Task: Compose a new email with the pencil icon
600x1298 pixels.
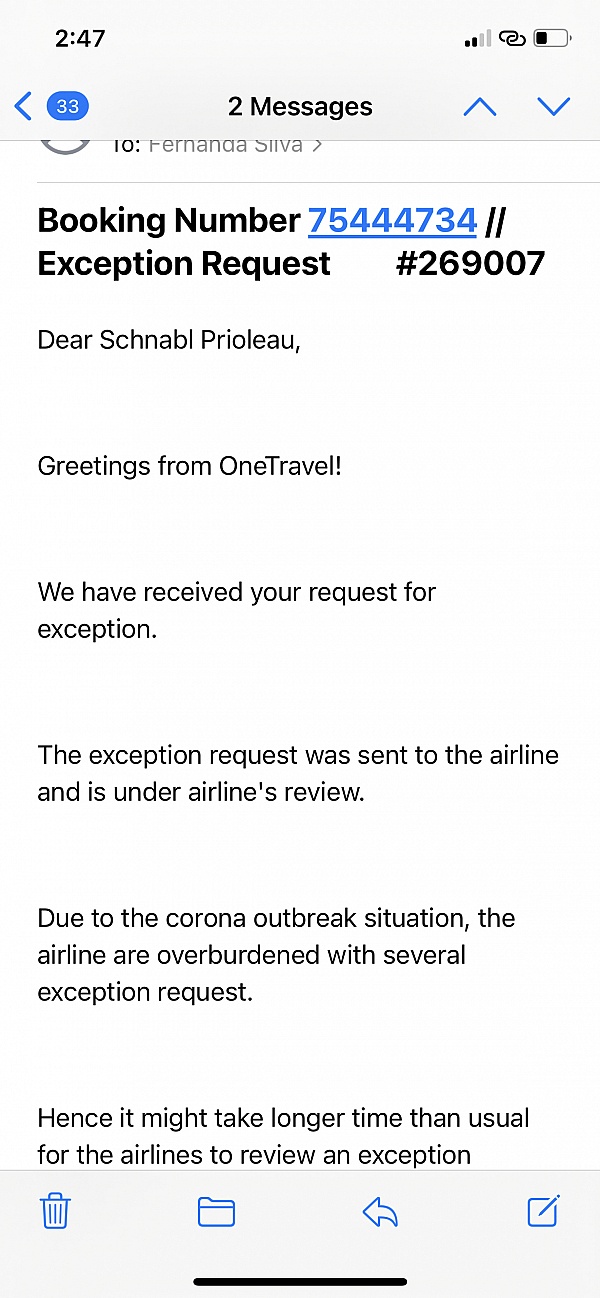Action: [542, 1212]
